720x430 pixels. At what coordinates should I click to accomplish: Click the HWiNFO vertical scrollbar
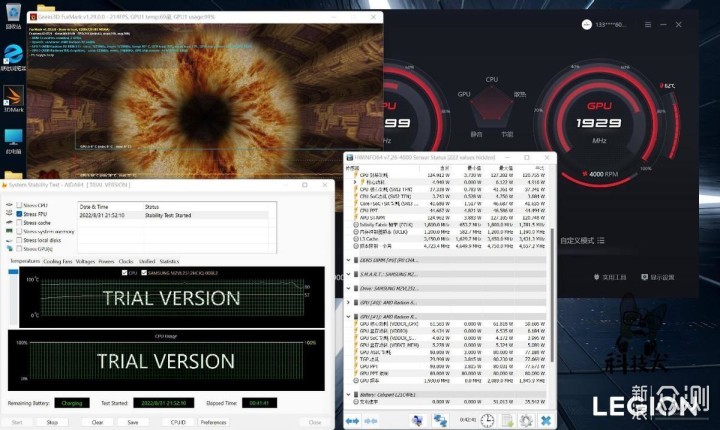coord(552,294)
